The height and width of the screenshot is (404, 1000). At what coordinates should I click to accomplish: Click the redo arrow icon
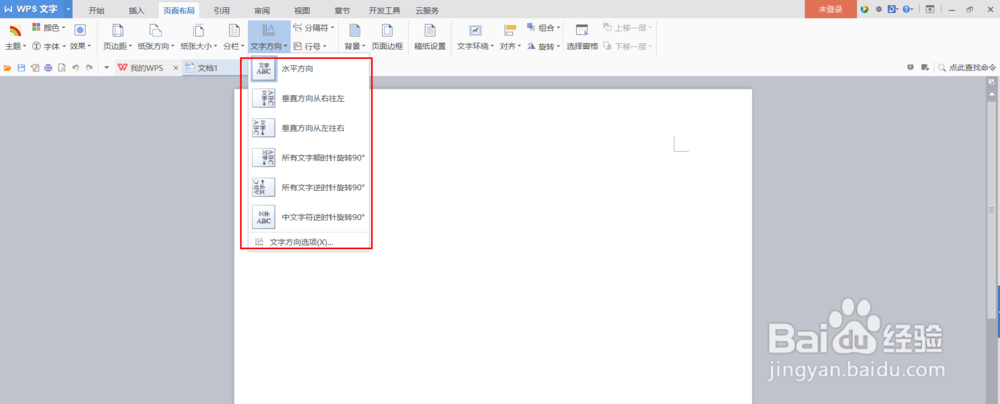pos(89,68)
